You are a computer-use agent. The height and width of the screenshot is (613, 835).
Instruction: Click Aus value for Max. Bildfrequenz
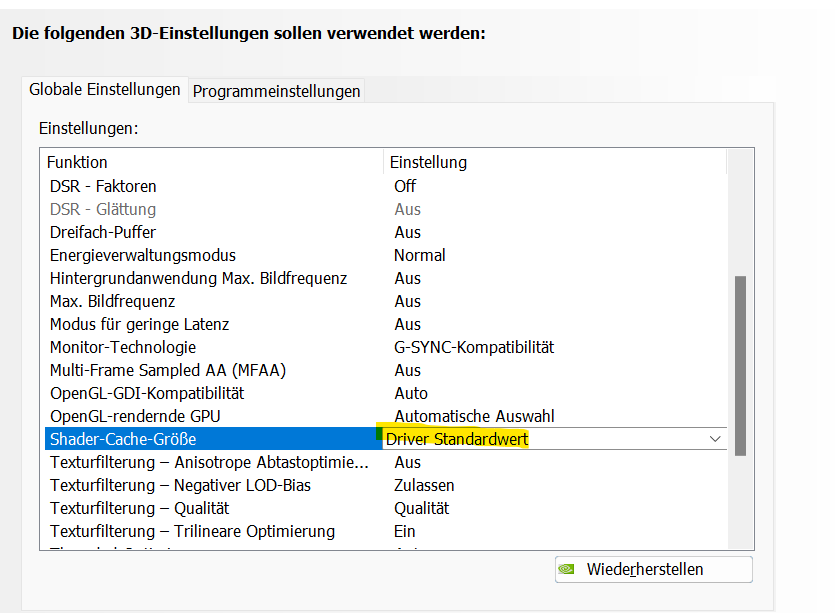(x=407, y=301)
